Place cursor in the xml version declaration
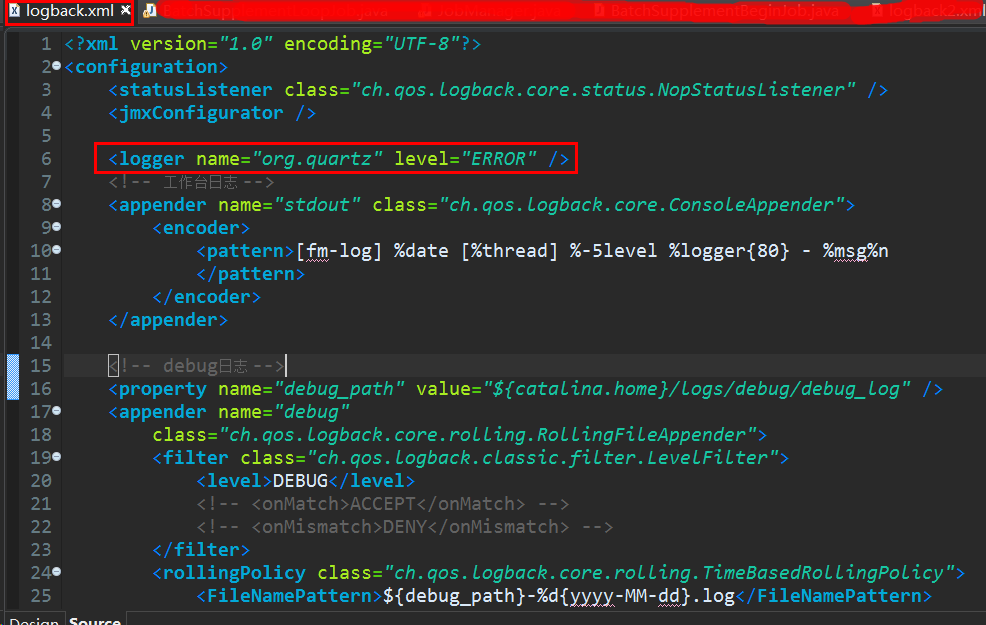Viewport: 986px width, 625px height. [x=273, y=44]
